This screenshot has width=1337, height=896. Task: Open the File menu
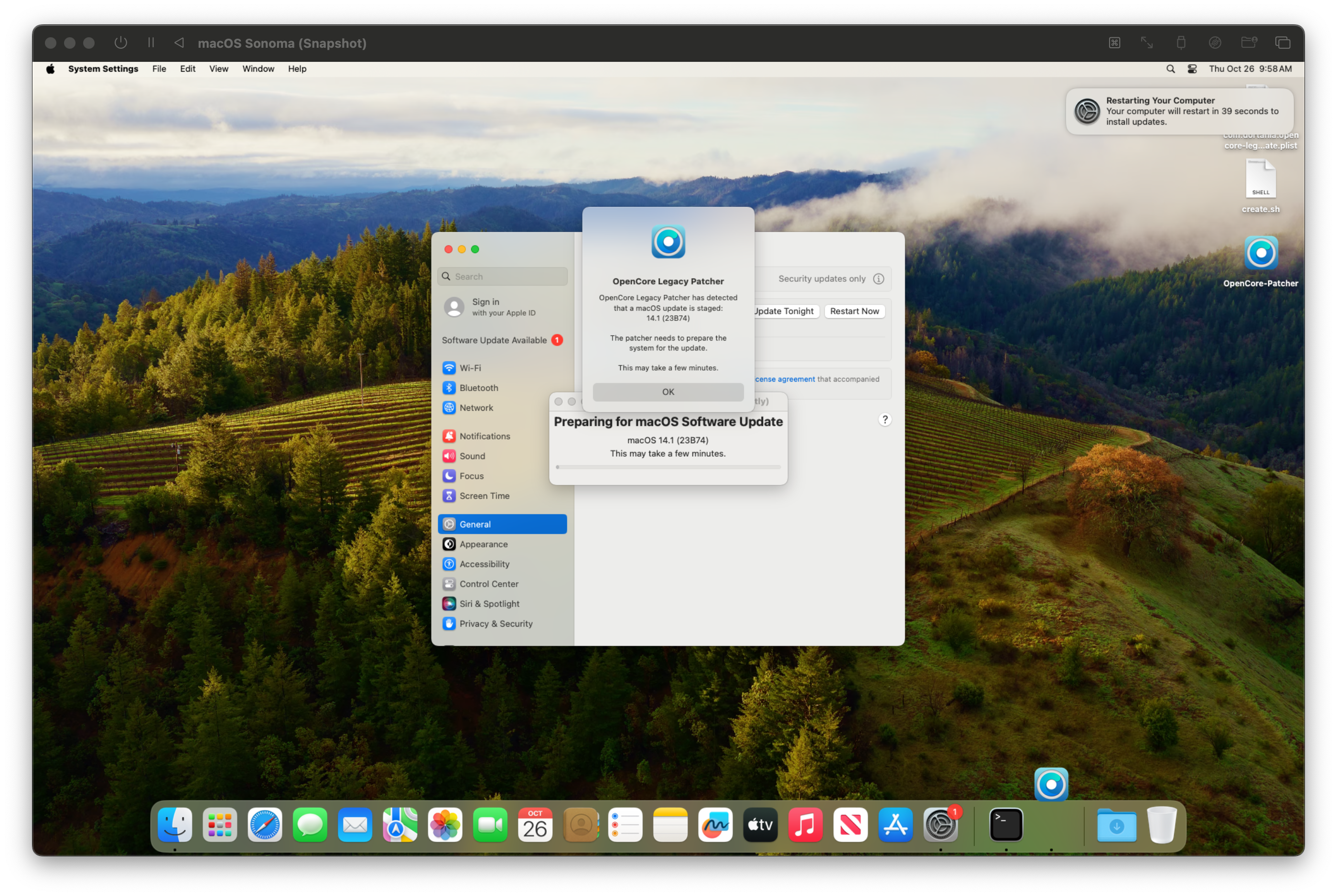click(160, 69)
